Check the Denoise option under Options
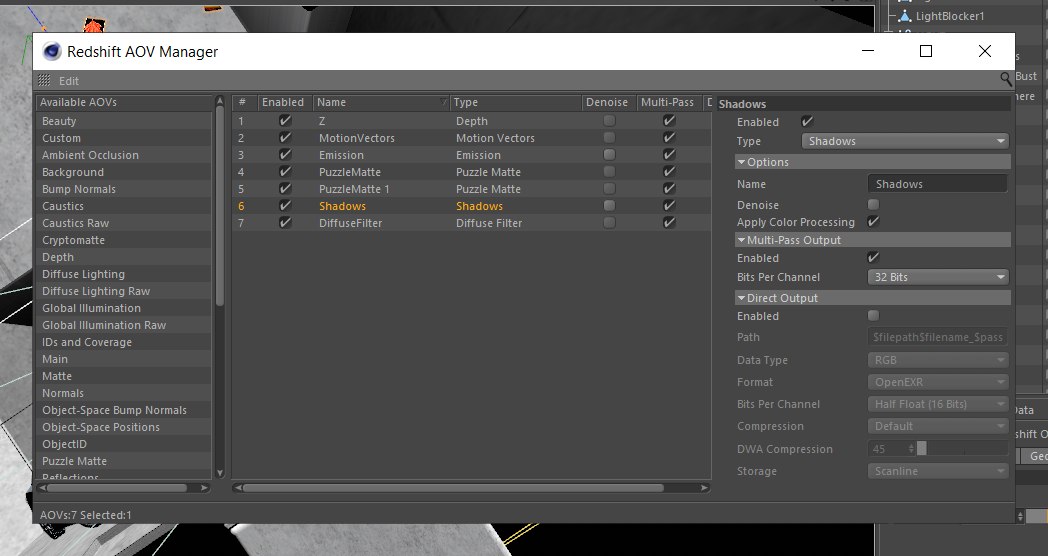This screenshot has height=556, width=1048. click(873, 204)
